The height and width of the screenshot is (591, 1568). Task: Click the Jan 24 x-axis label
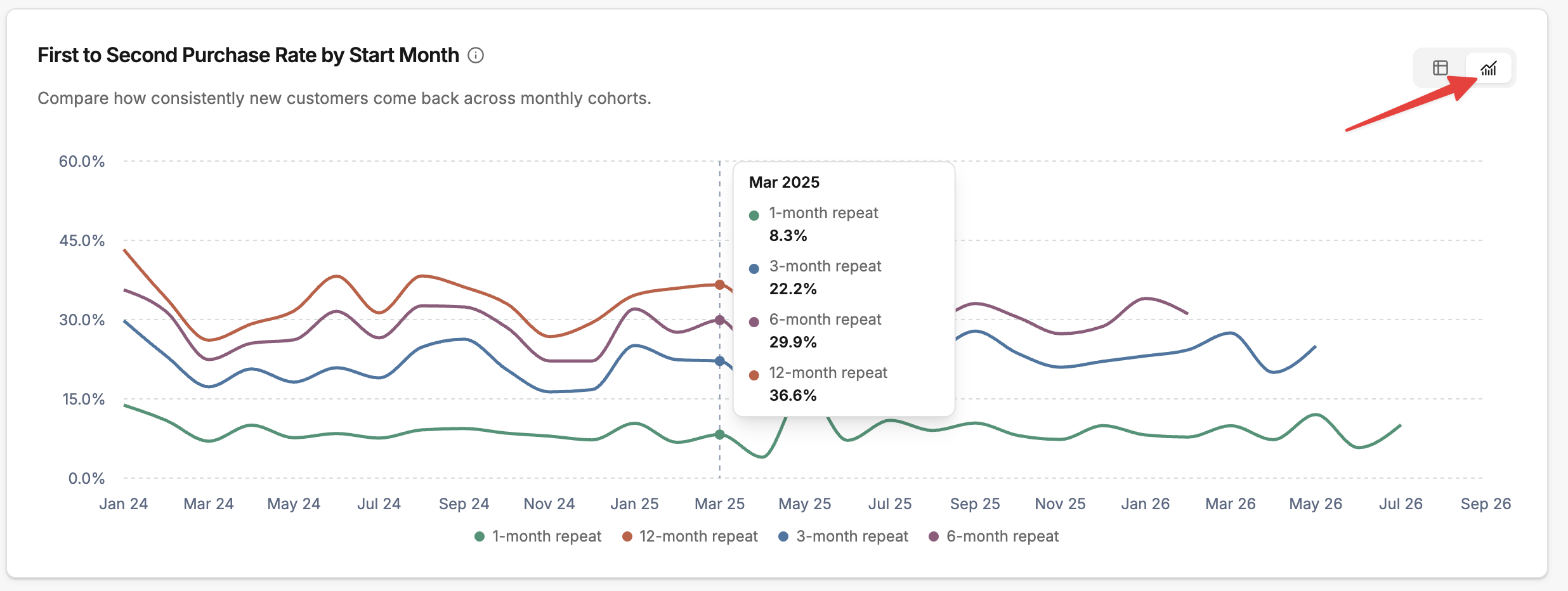[124, 504]
